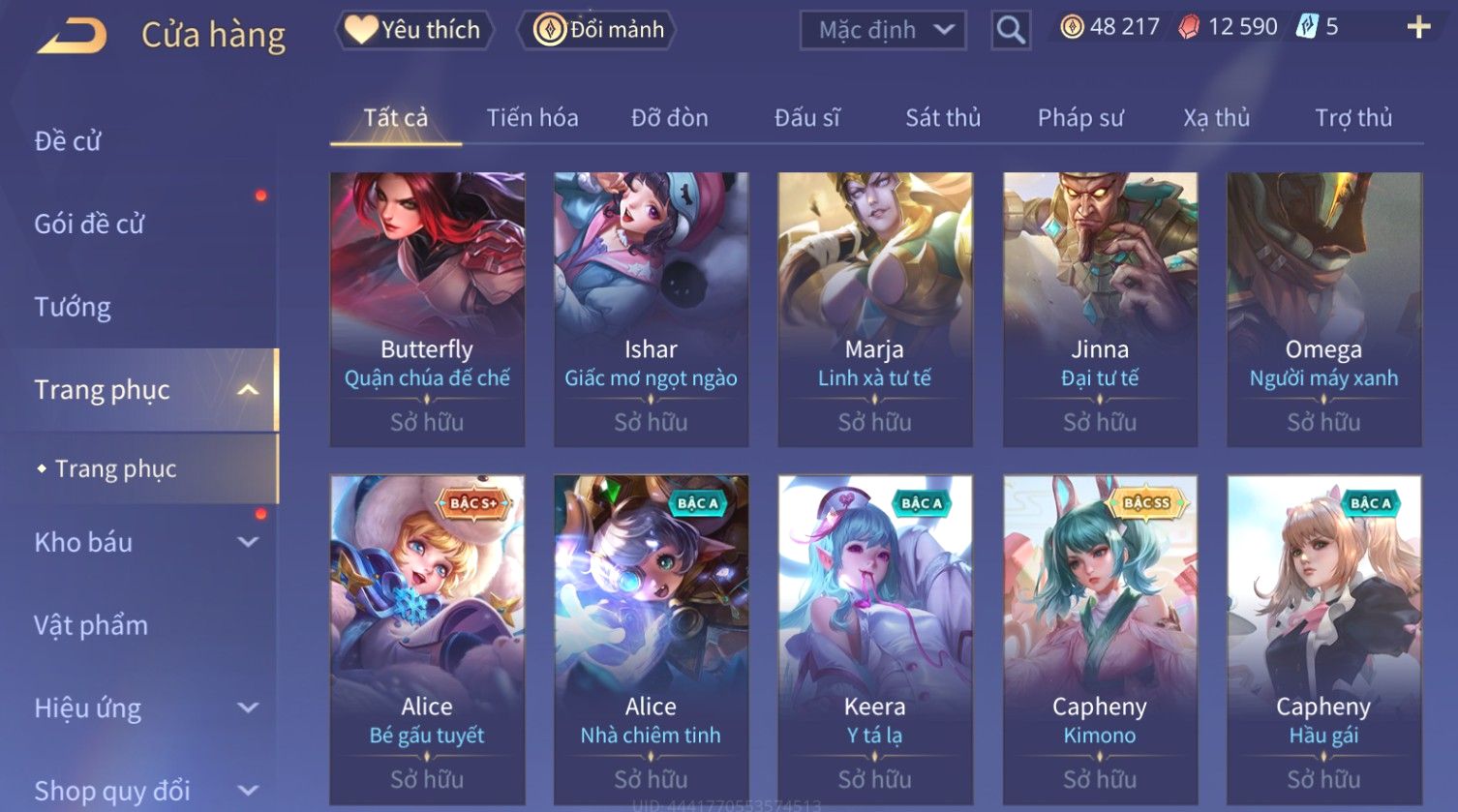Tap the plus icon to add currency
This screenshot has height=812, width=1458.
click(1418, 27)
